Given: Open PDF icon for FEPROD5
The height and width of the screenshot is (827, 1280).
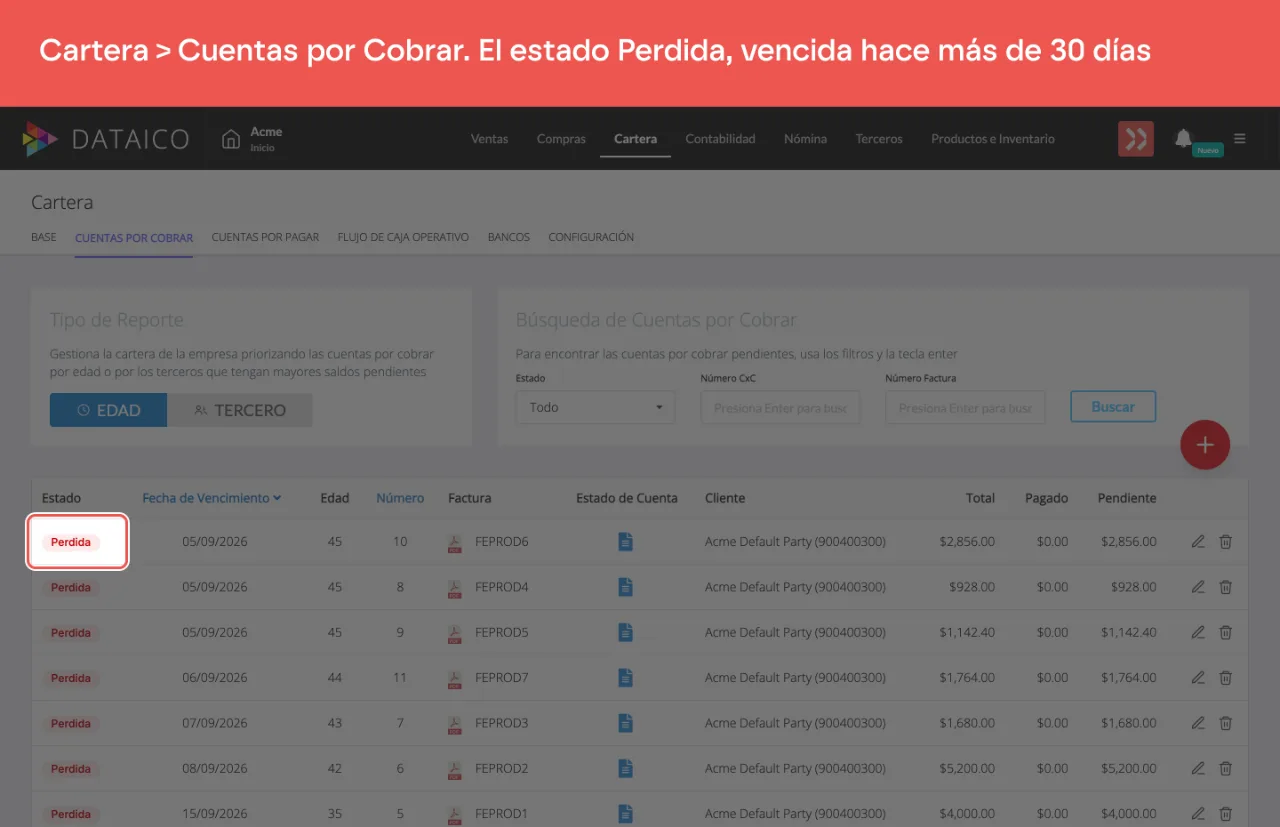Looking at the screenshot, I should pos(454,633).
